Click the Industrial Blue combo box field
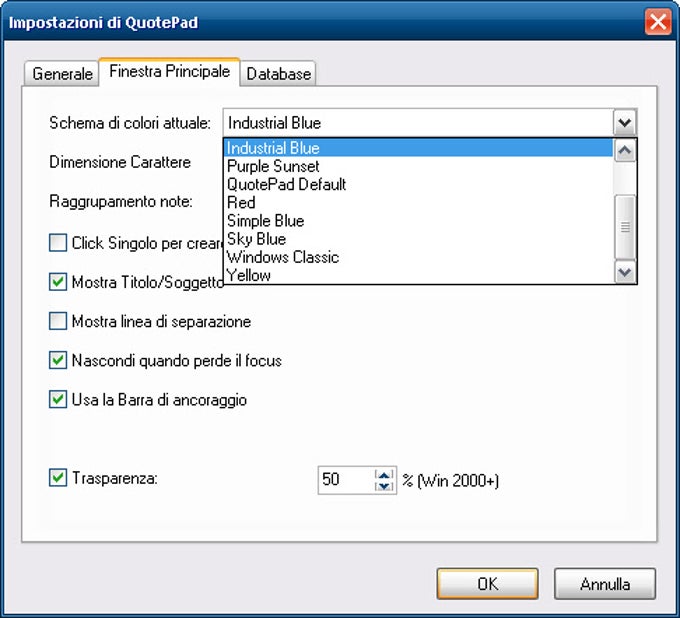This screenshot has width=680, height=618. coord(418,123)
